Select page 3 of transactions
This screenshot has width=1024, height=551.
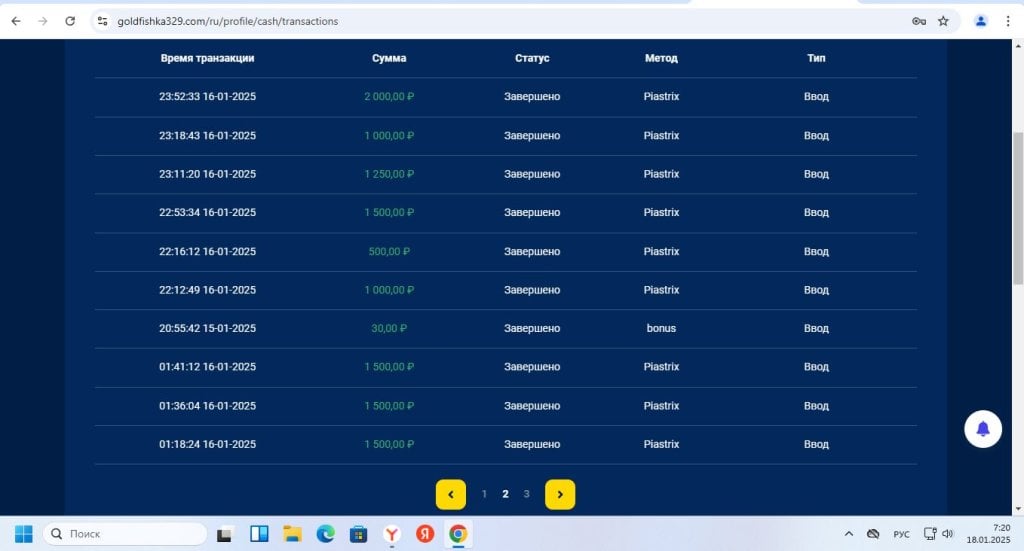click(526, 494)
